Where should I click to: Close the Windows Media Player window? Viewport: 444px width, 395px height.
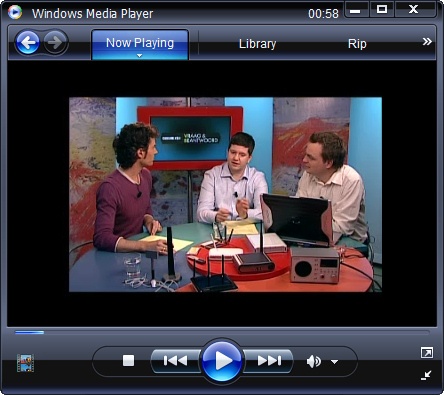(x=414, y=9)
